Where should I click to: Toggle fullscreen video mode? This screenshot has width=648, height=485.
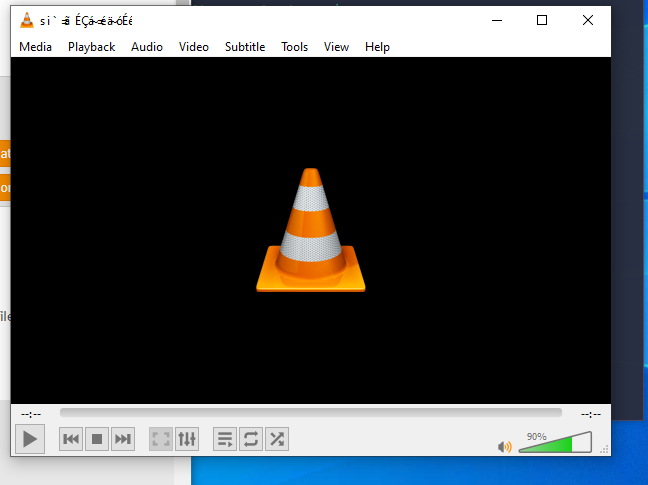[x=161, y=439]
